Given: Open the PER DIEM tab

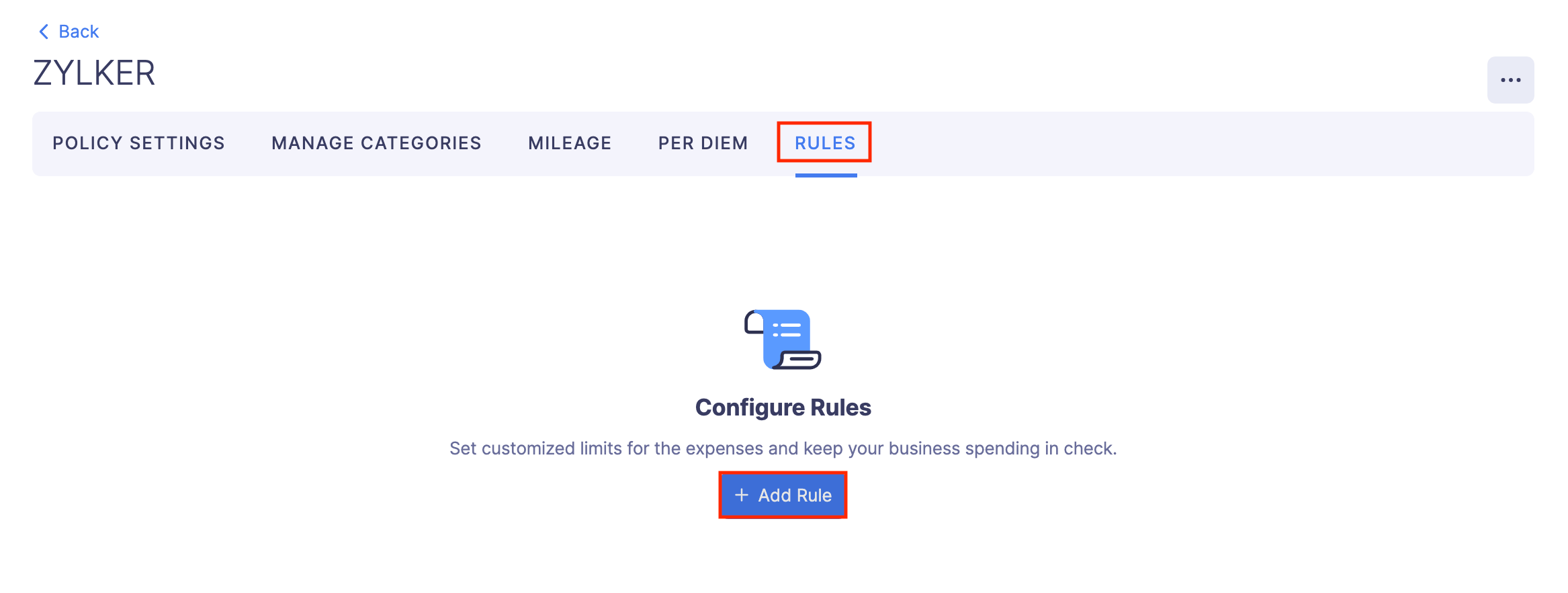Looking at the screenshot, I should point(702,143).
